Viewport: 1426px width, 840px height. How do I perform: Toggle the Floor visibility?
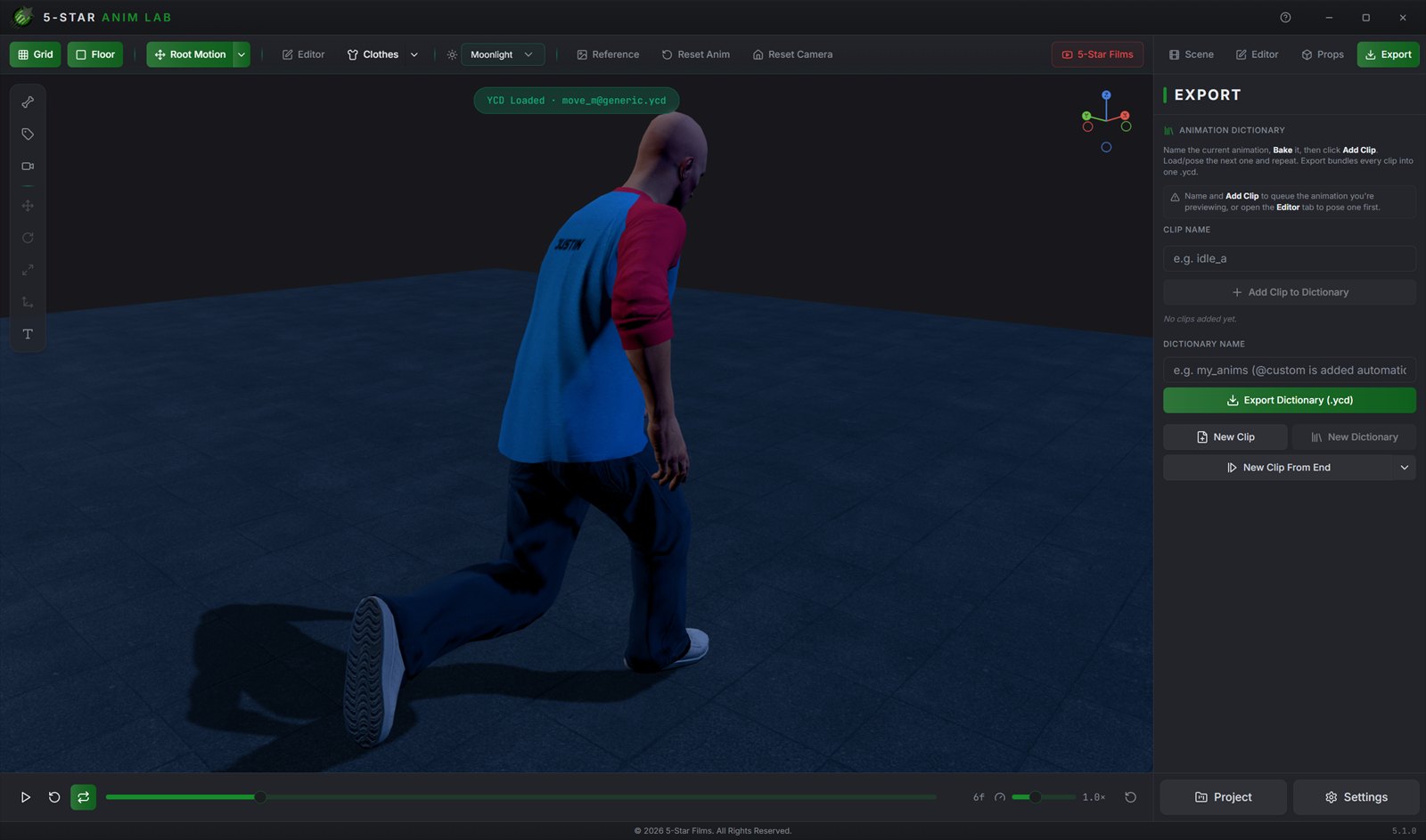pyautogui.click(x=95, y=54)
